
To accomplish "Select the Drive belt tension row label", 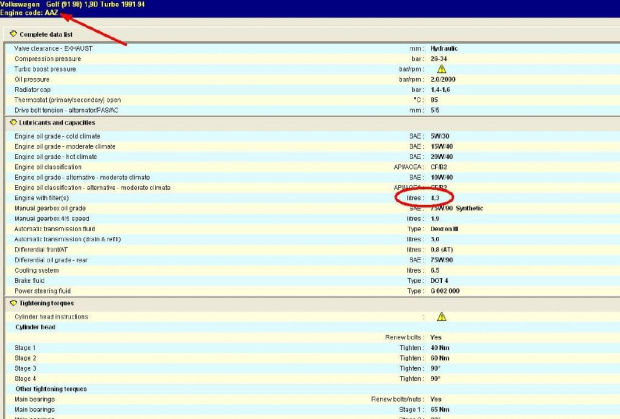I will 66,110.
